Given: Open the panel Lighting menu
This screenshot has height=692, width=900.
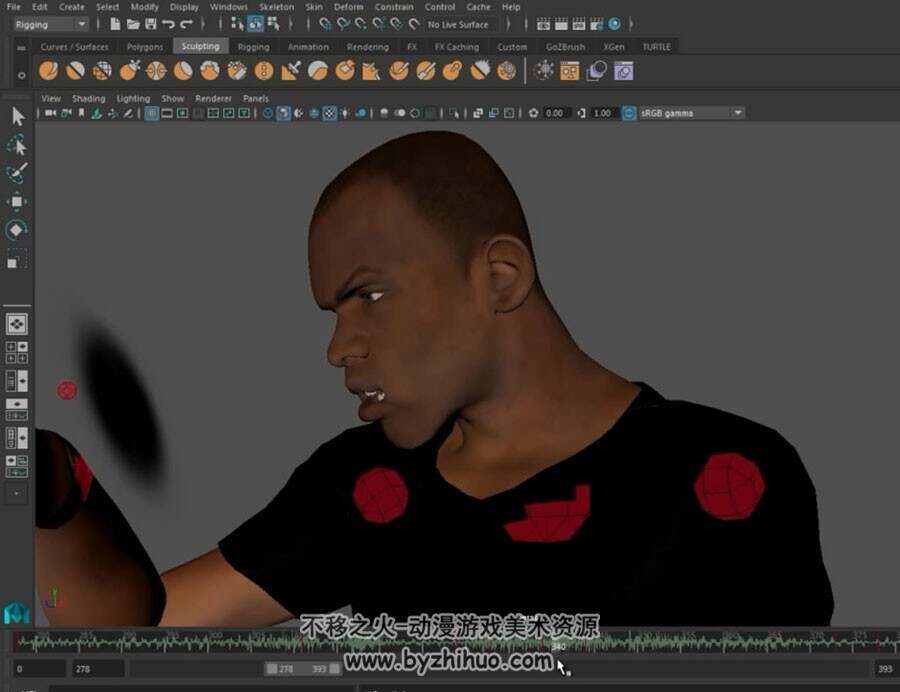Looking at the screenshot, I should click(x=133, y=99).
